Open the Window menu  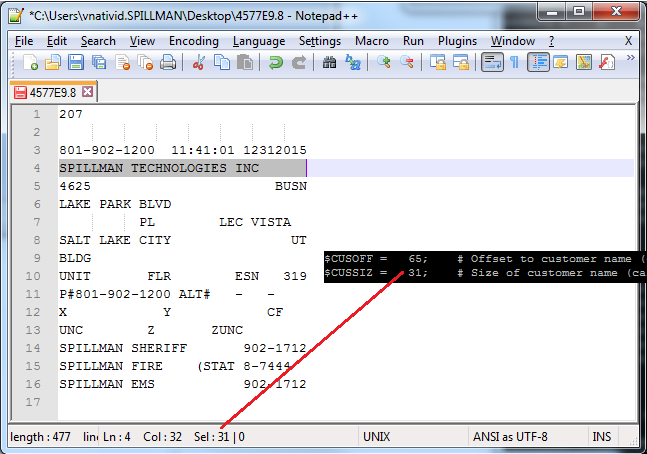click(513, 41)
